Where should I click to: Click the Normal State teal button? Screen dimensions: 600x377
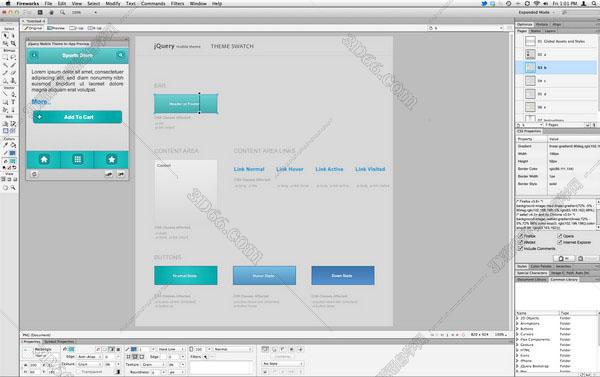click(x=186, y=276)
